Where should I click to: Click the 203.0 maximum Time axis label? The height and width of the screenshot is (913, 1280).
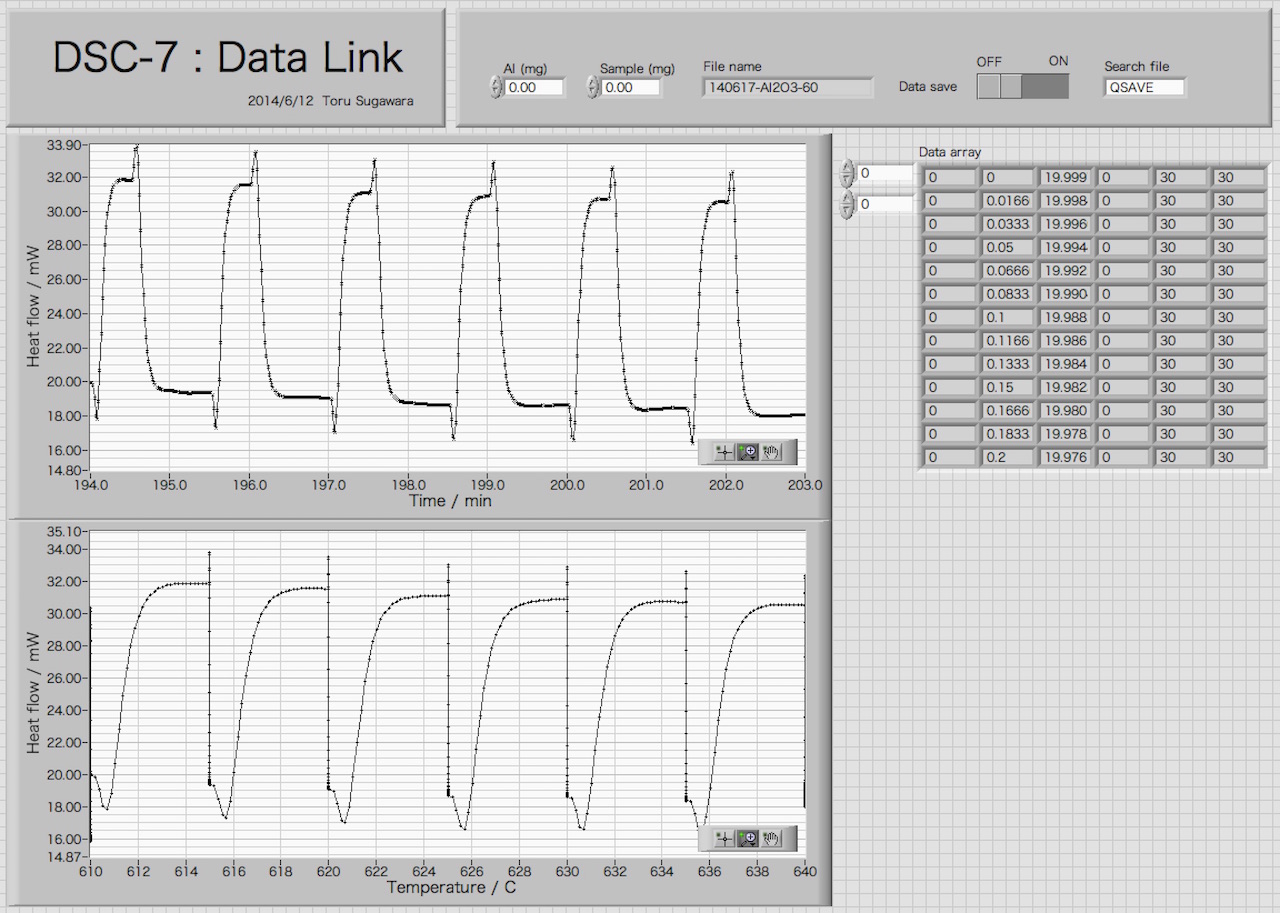point(804,485)
